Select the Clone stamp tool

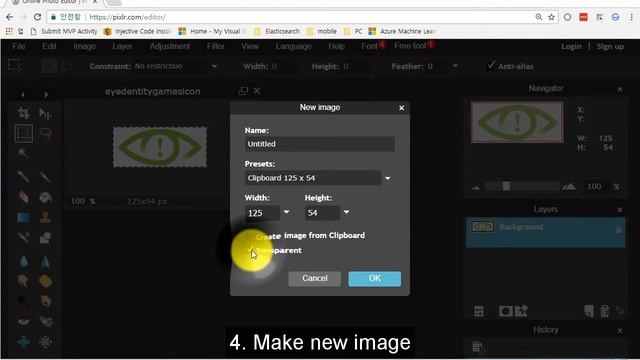click(45, 217)
